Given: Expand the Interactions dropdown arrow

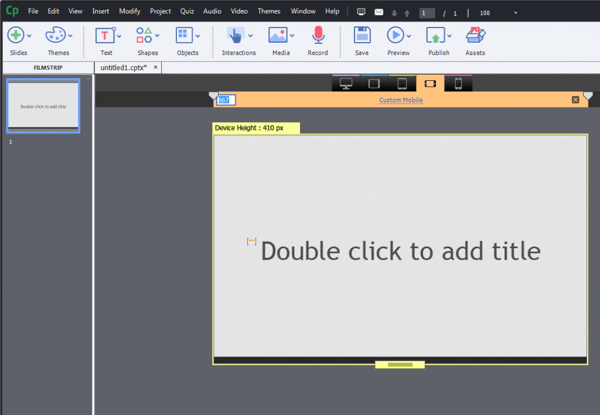Looking at the screenshot, I should coord(250,36).
